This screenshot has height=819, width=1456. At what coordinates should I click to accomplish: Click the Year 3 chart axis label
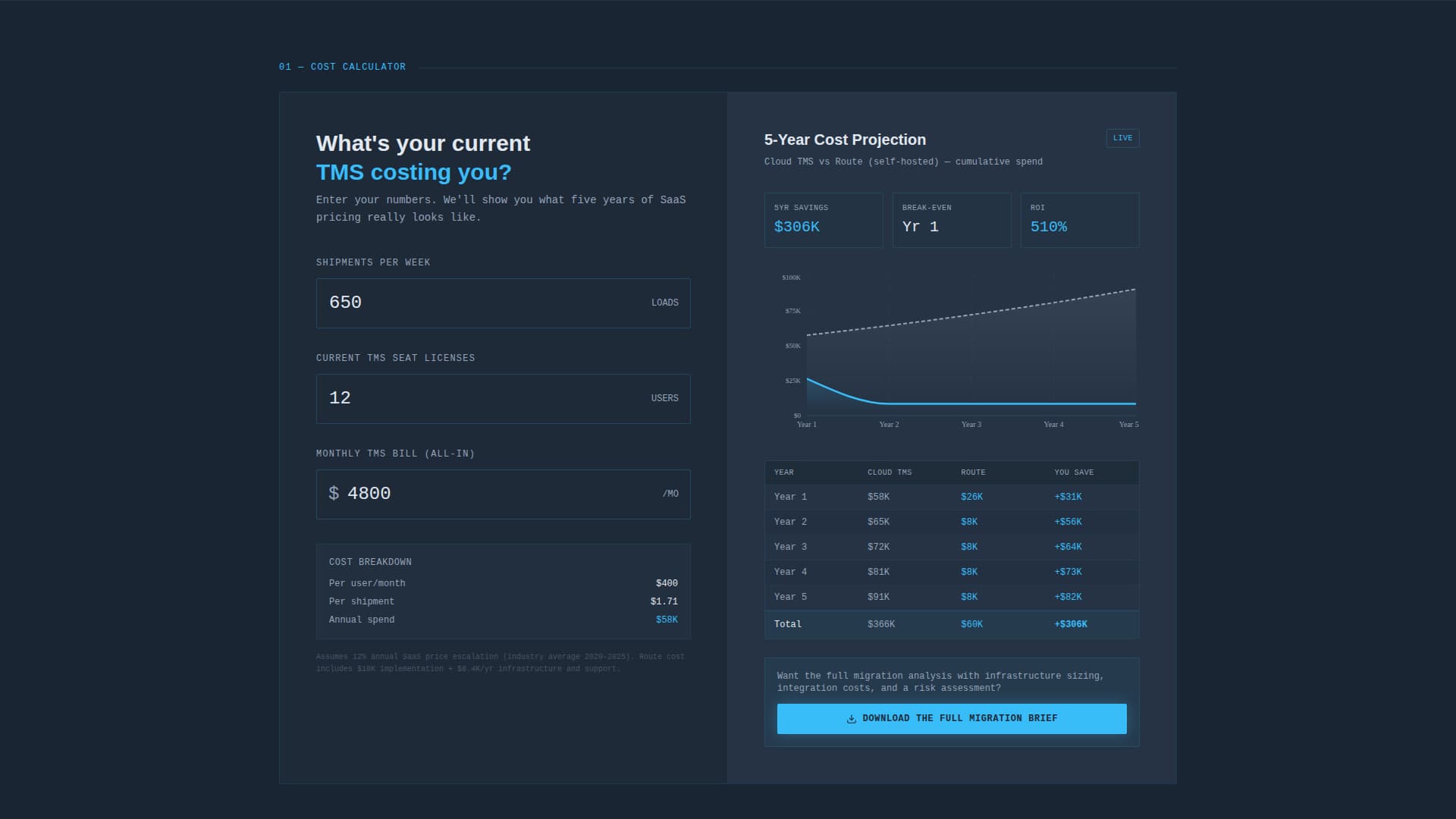[x=971, y=425]
